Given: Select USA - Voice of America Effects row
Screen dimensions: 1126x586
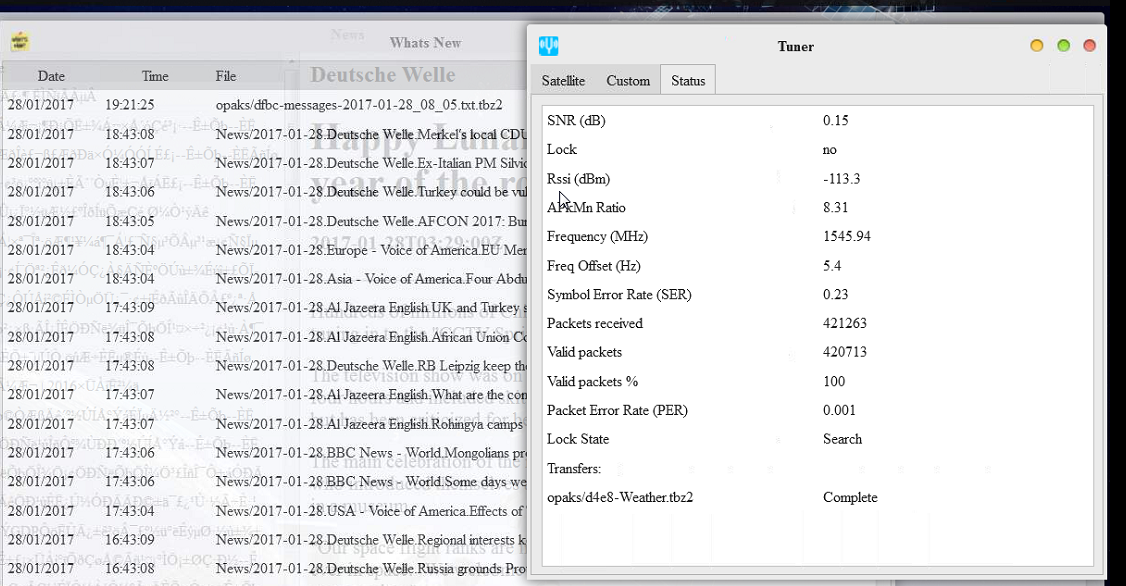Looking at the screenshot, I should click(264, 511).
